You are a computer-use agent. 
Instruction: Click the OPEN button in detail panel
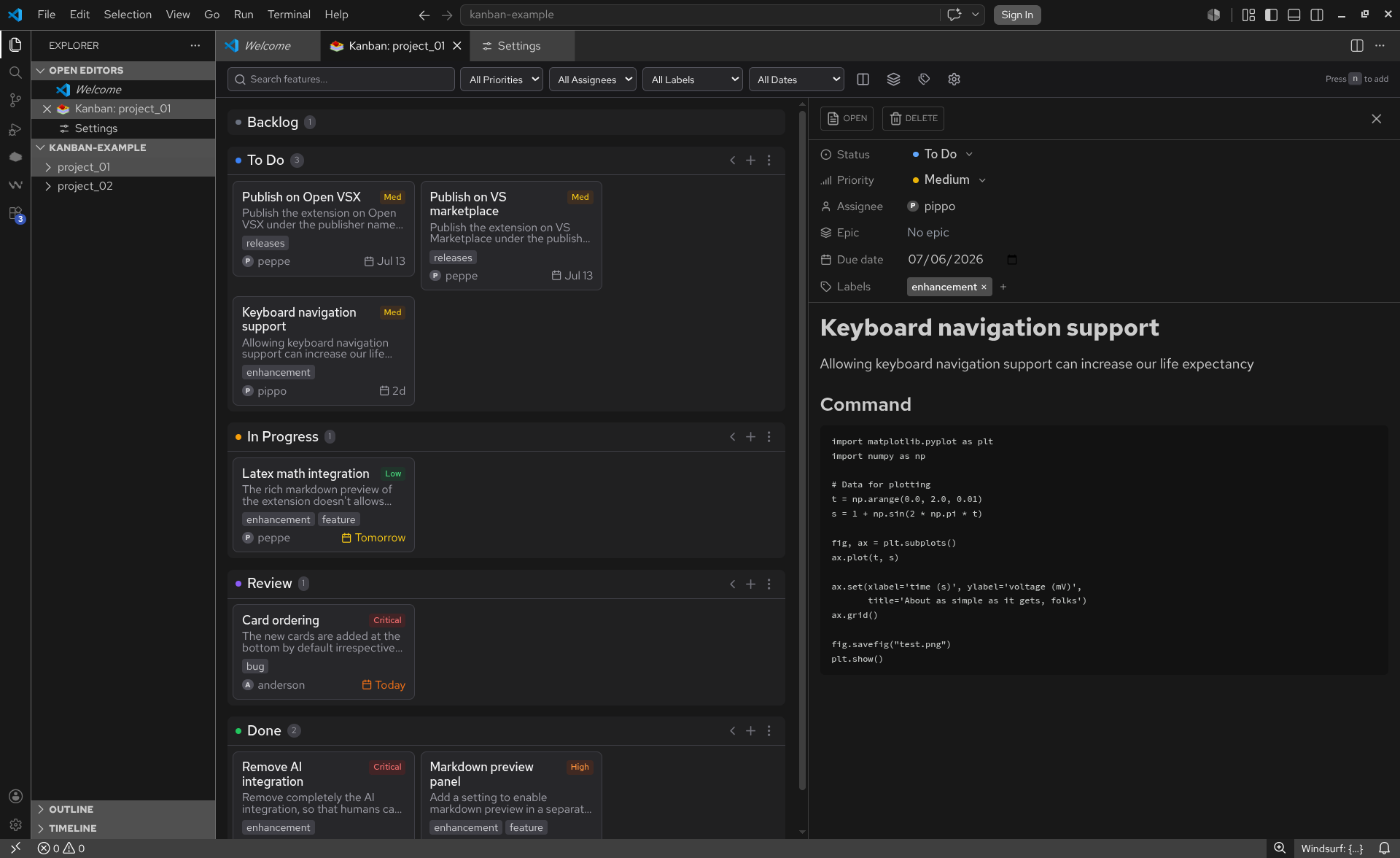(847, 119)
